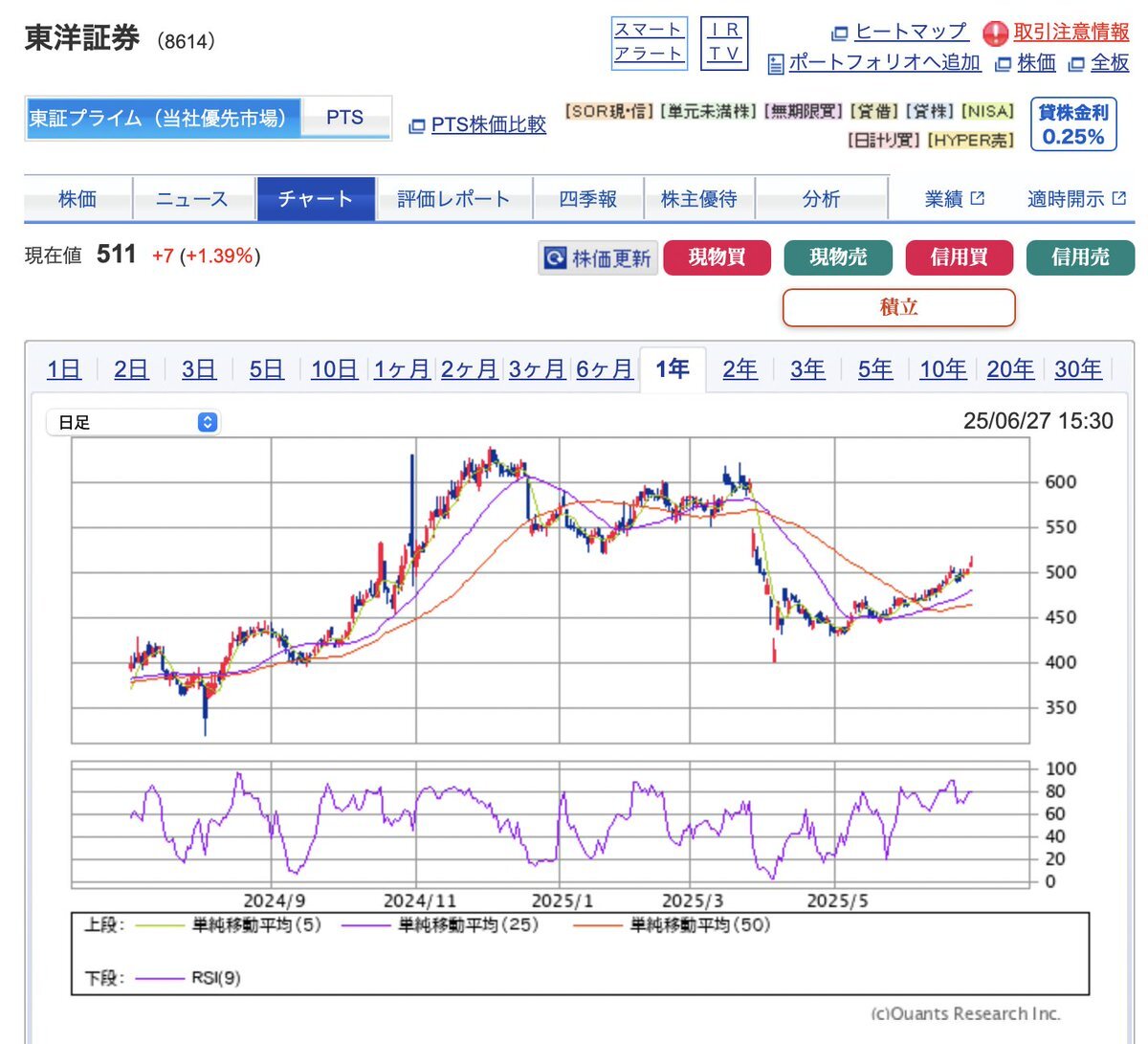Image resolution: width=1148 pixels, height=1044 pixels.
Task: Select the 2年 chart range
Action: coord(740,369)
